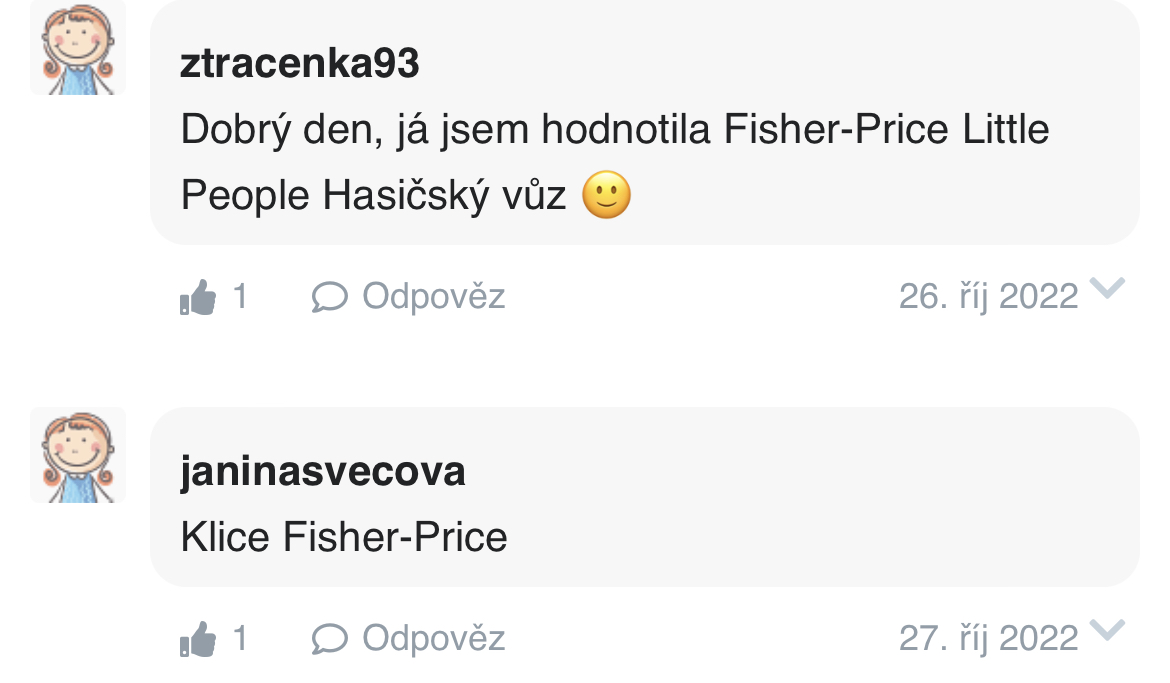Click the 26. říj 2022 timestamp

click(988, 297)
